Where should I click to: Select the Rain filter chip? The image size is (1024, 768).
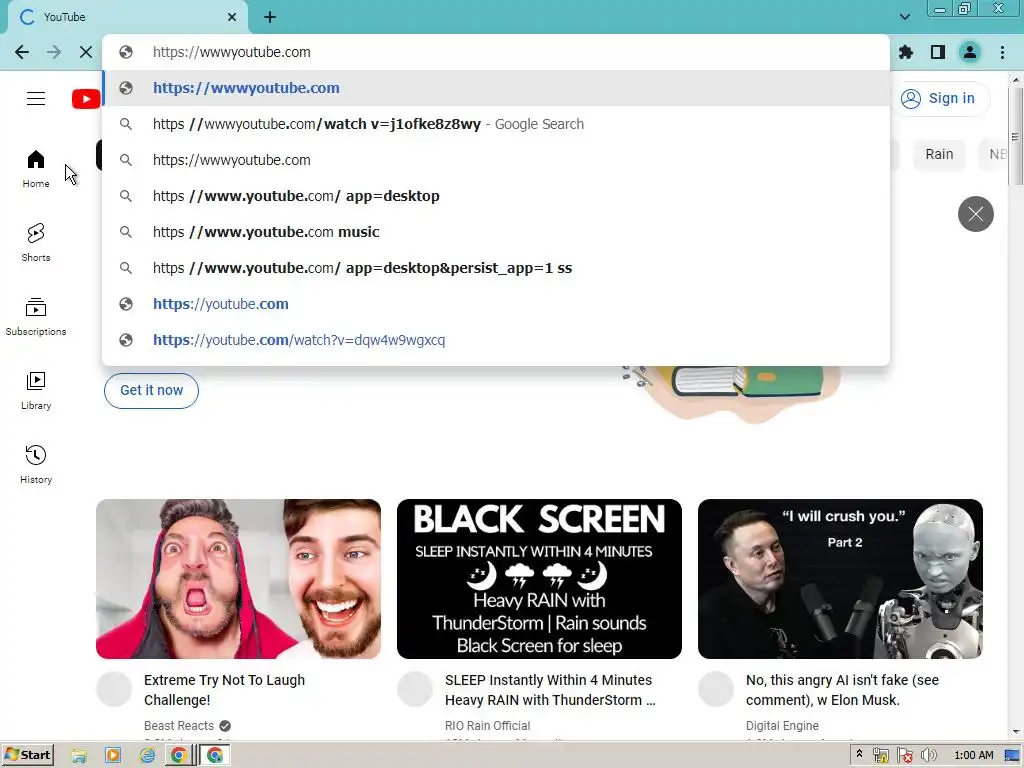click(939, 154)
